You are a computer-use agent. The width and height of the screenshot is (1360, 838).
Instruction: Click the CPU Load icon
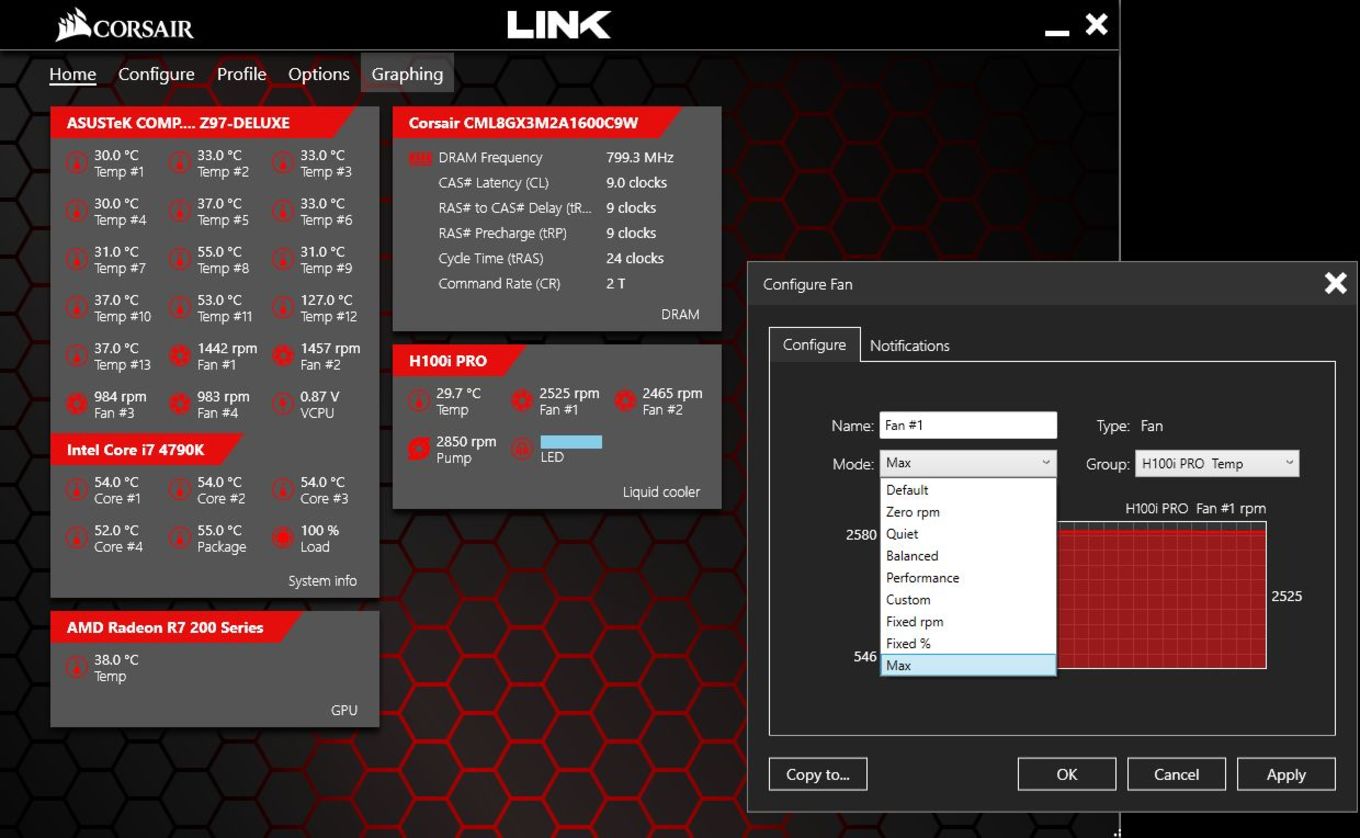click(x=283, y=538)
